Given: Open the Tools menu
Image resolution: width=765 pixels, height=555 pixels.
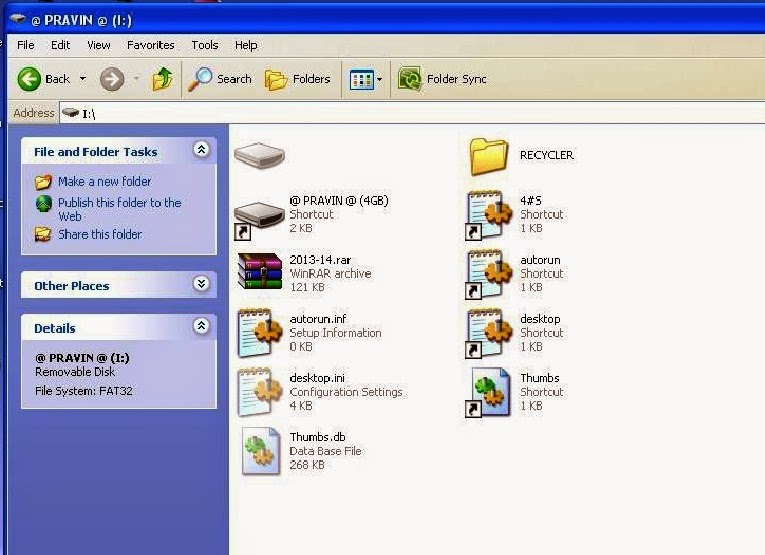Looking at the screenshot, I should 204,45.
